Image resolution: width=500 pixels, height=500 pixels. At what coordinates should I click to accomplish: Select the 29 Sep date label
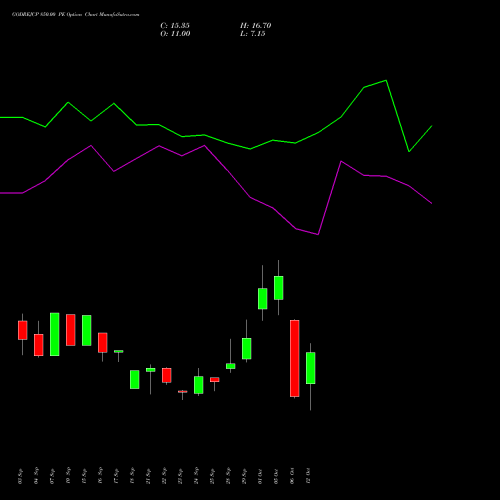click(x=244, y=476)
